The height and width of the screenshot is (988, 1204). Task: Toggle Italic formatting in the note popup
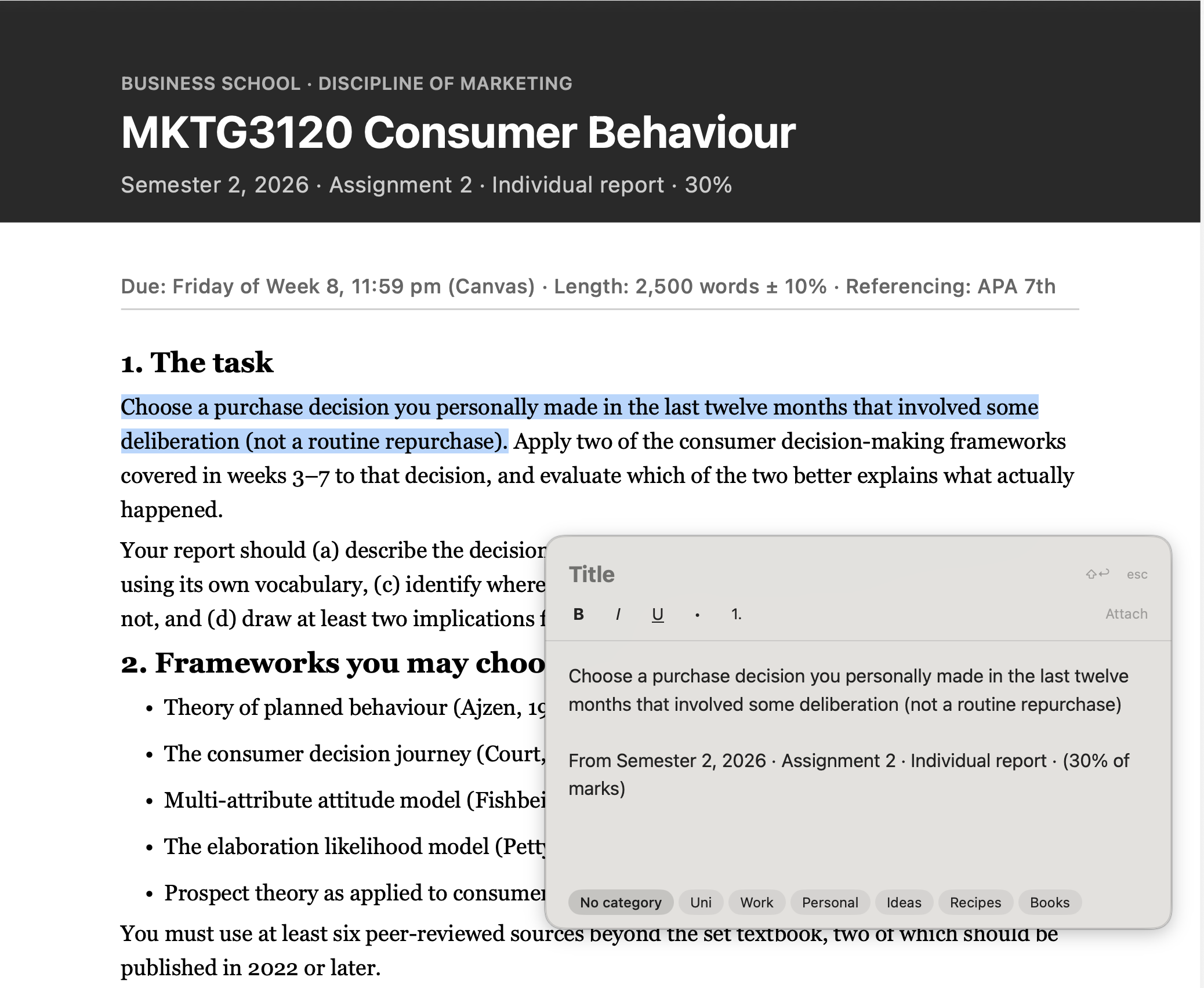click(618, 614)
